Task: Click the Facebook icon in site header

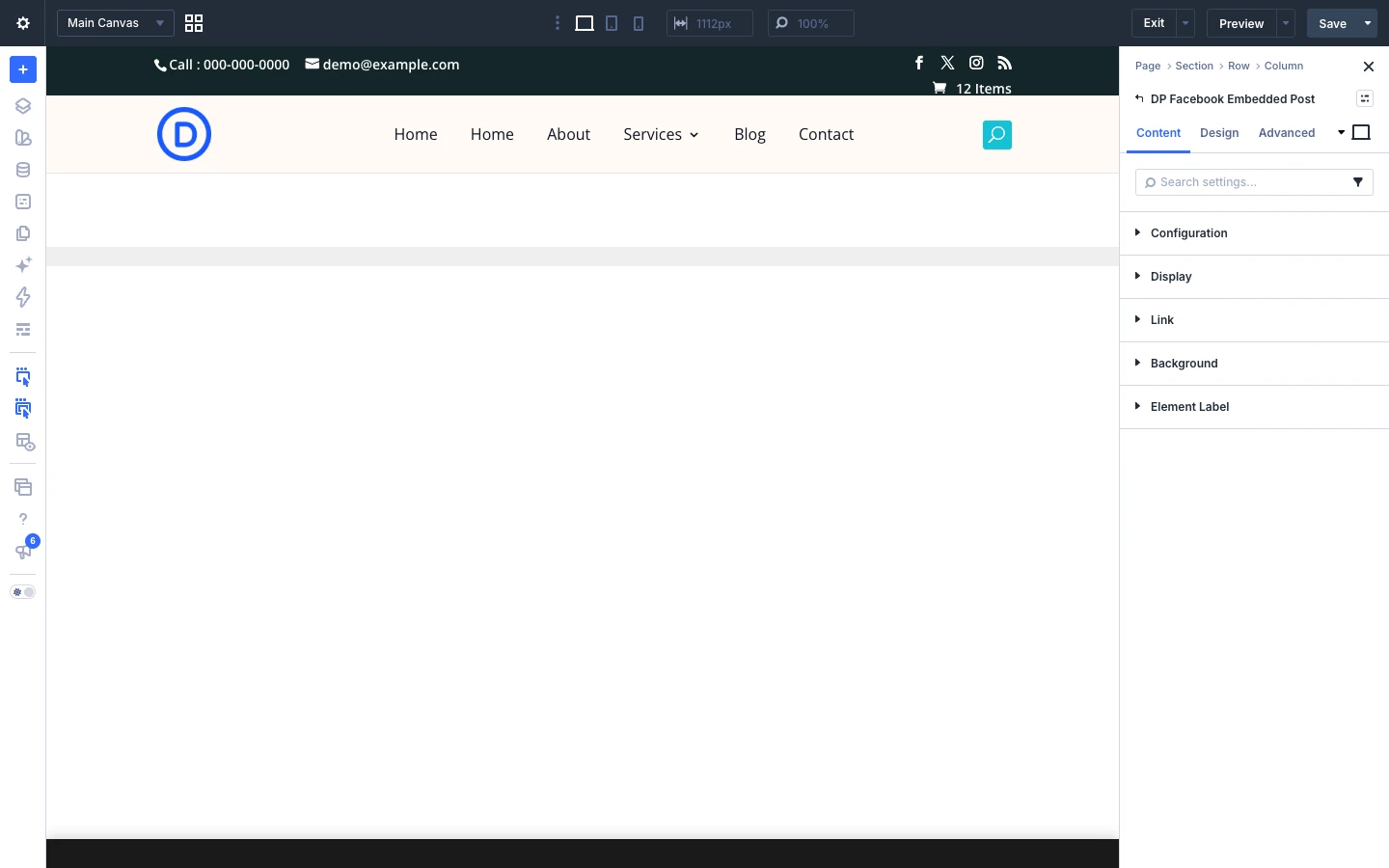Action: coord(919,63)
